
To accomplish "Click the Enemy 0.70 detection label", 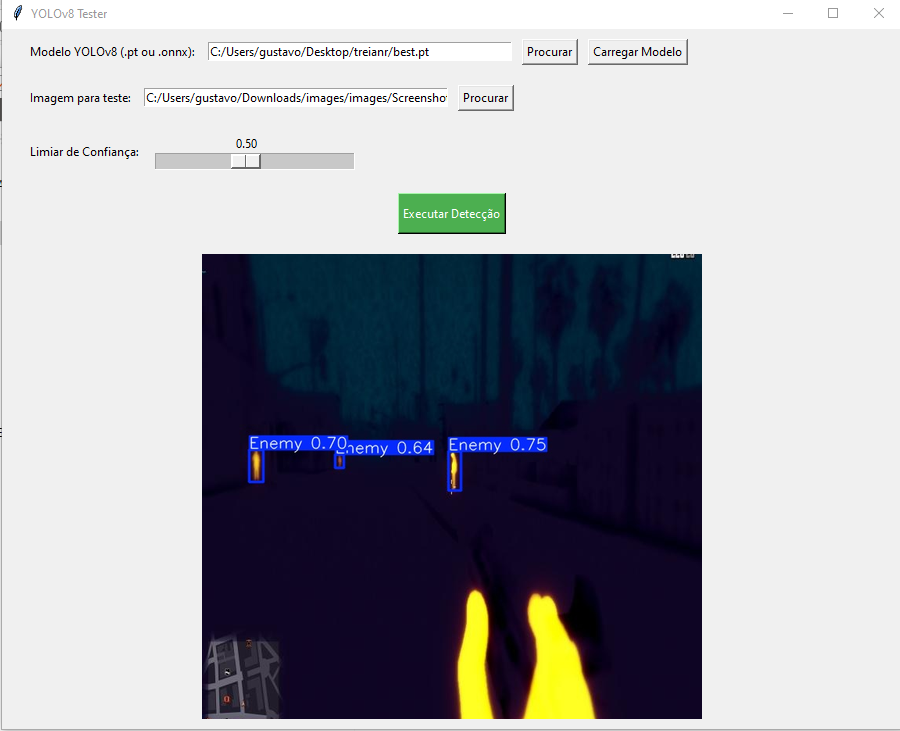I will coord(298,443).
